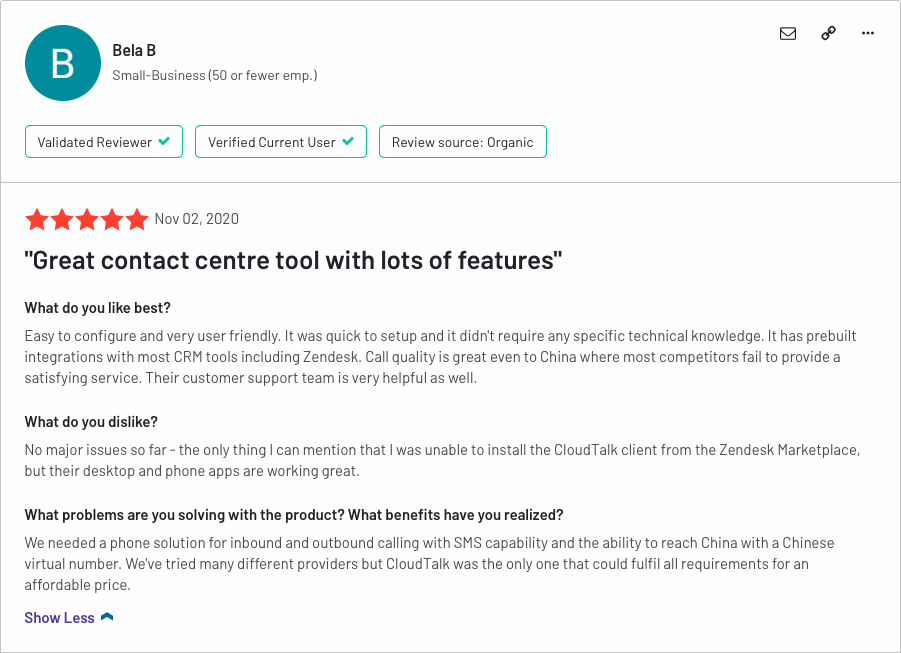Open reviewer name Bela B
901x653 pixels.
tap(134, 51)
